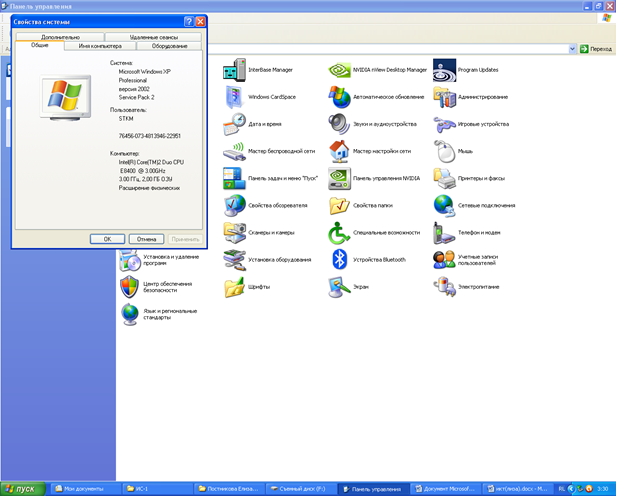Click the Intel(R) Core(TM)2 Duo CPU text
Image resolution: width=617 pixels, height=497 pixels.
[151, 162]
